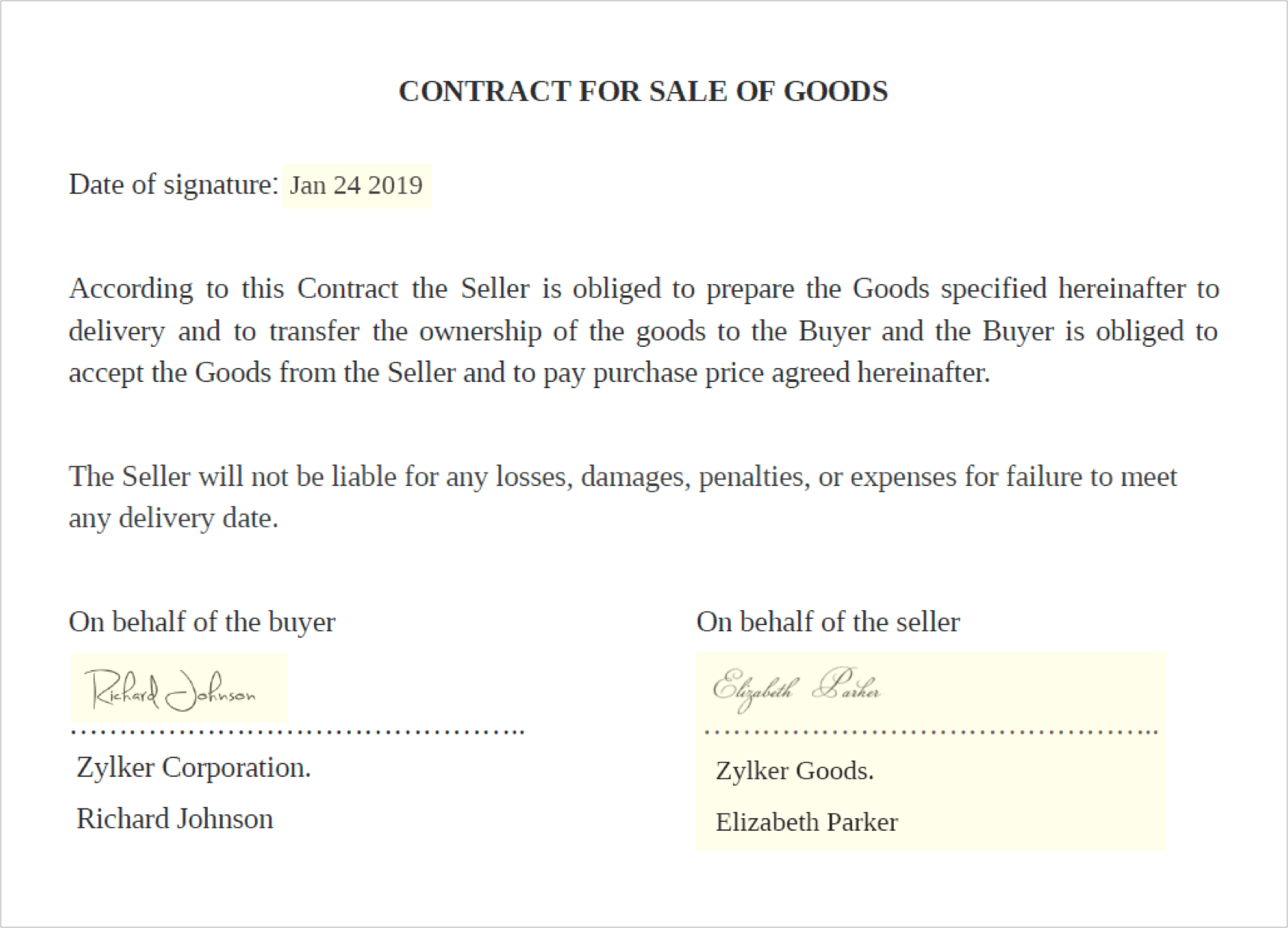Viewport: 1288px width, 928px height.
Task: Click the printed name Elizabeth Parker
Action: (806, 823)
